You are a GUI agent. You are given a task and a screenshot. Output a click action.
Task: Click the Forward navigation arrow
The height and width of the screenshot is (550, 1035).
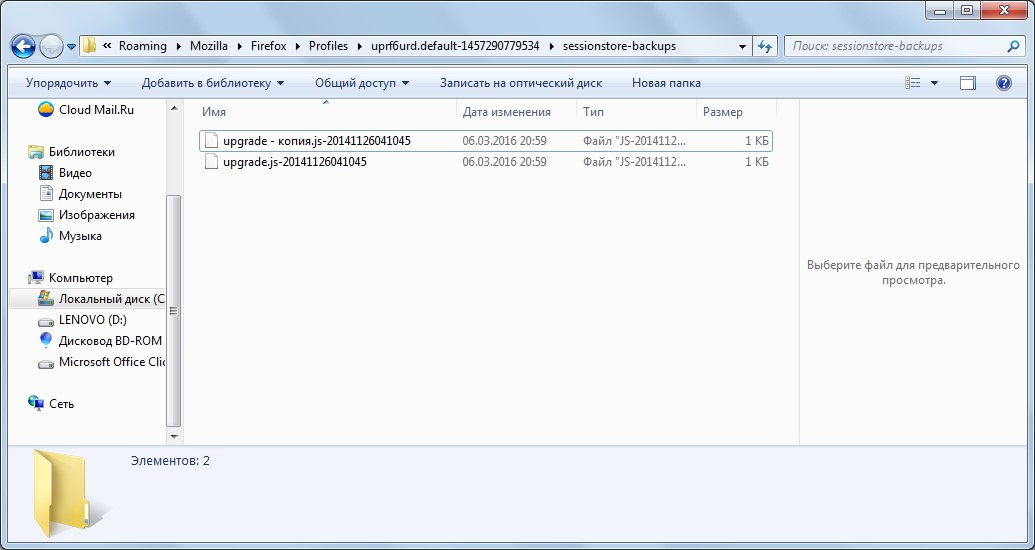(51, 46)
